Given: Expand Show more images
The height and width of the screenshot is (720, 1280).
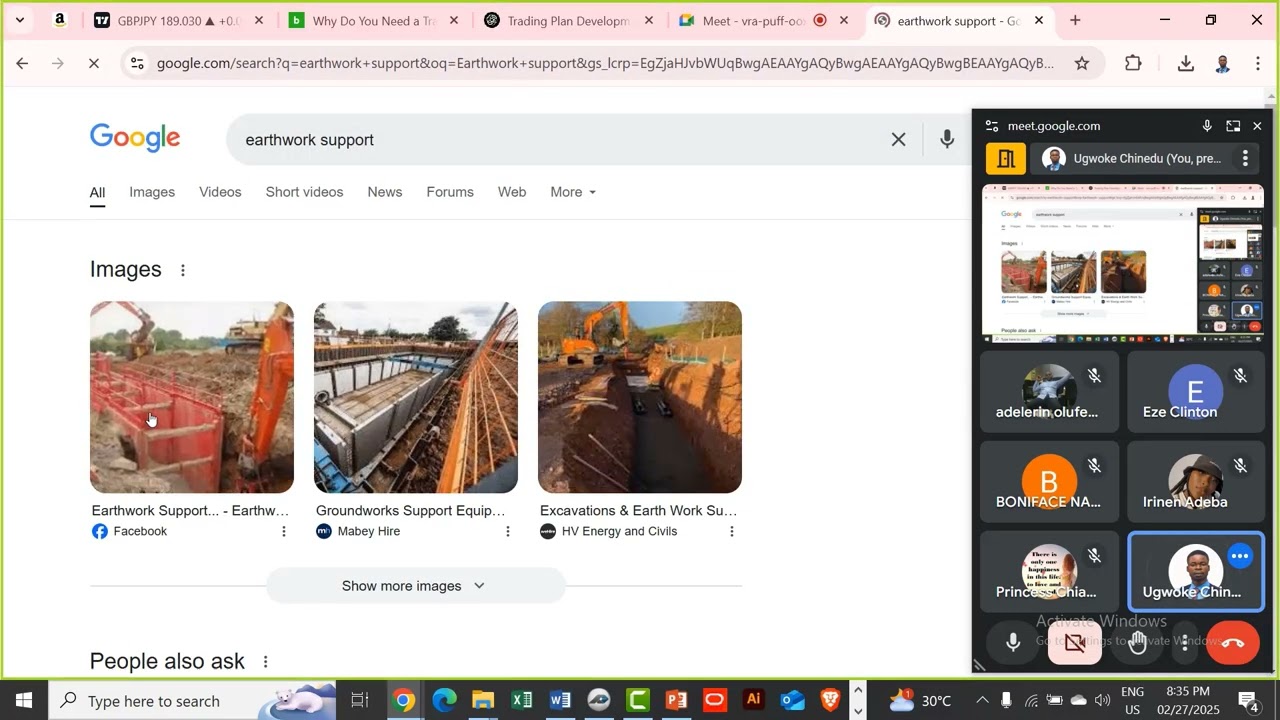Looking at the screenshot, I should coord(415,586).
